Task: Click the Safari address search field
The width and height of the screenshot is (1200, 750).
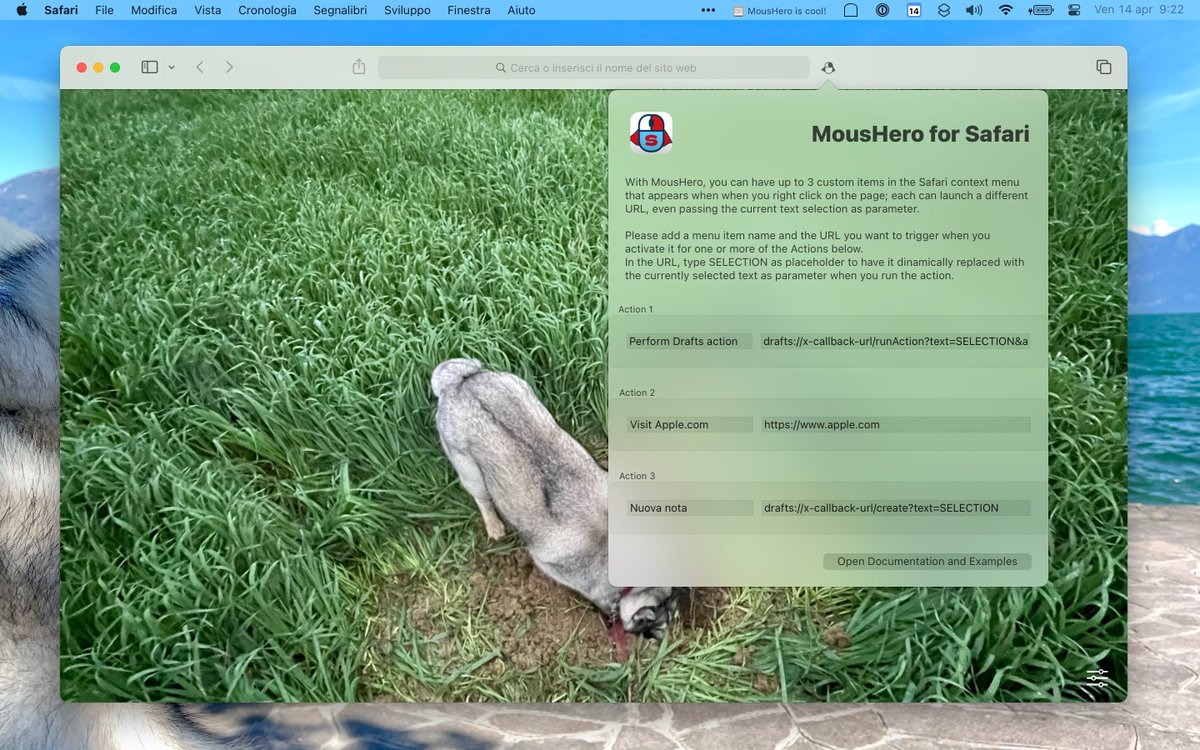Action: click(x=593, y=68)
